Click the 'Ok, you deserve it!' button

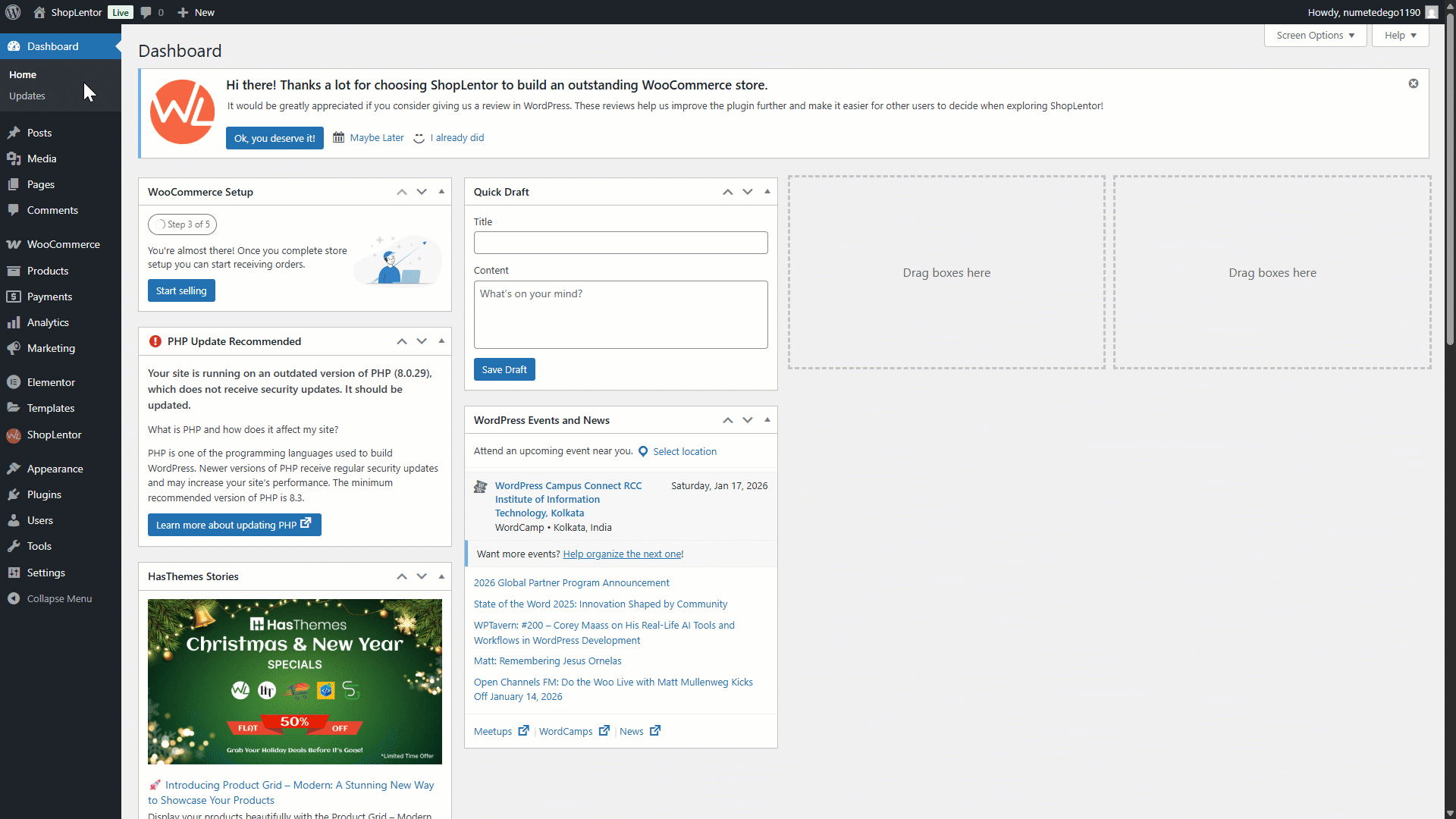click(275, 138)
